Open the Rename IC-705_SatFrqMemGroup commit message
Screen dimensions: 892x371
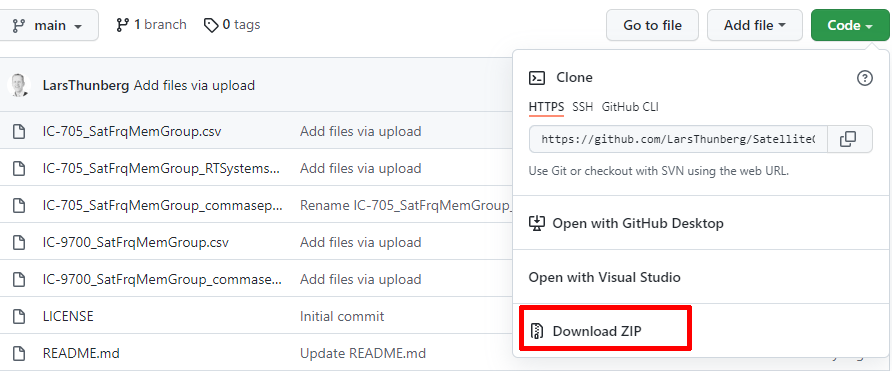click(x=406, y=206)
